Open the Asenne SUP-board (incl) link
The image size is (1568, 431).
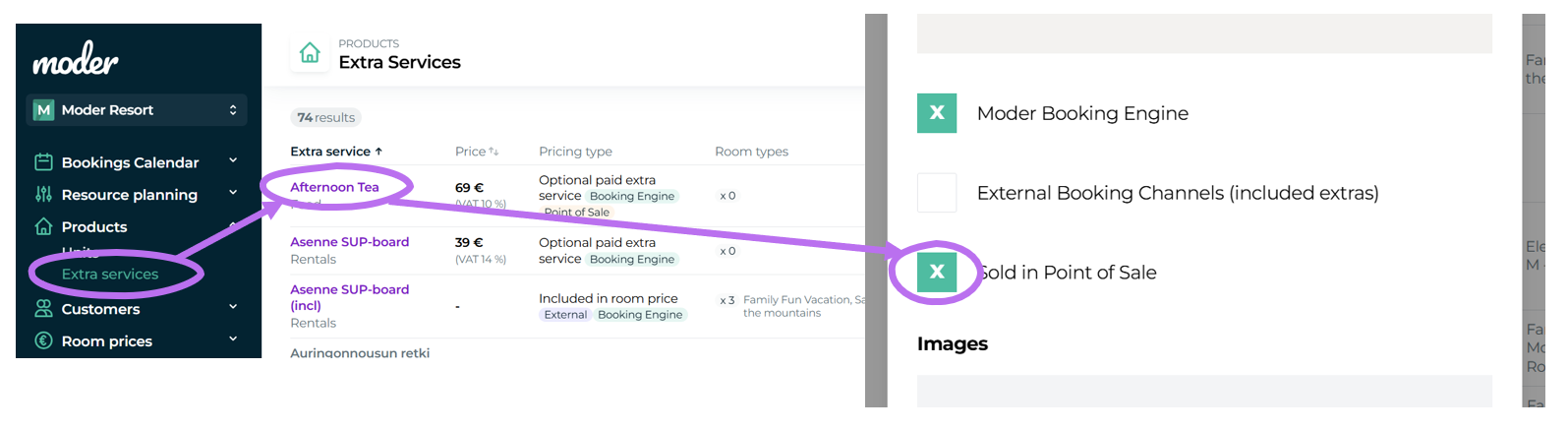click(x=349, y=297)
